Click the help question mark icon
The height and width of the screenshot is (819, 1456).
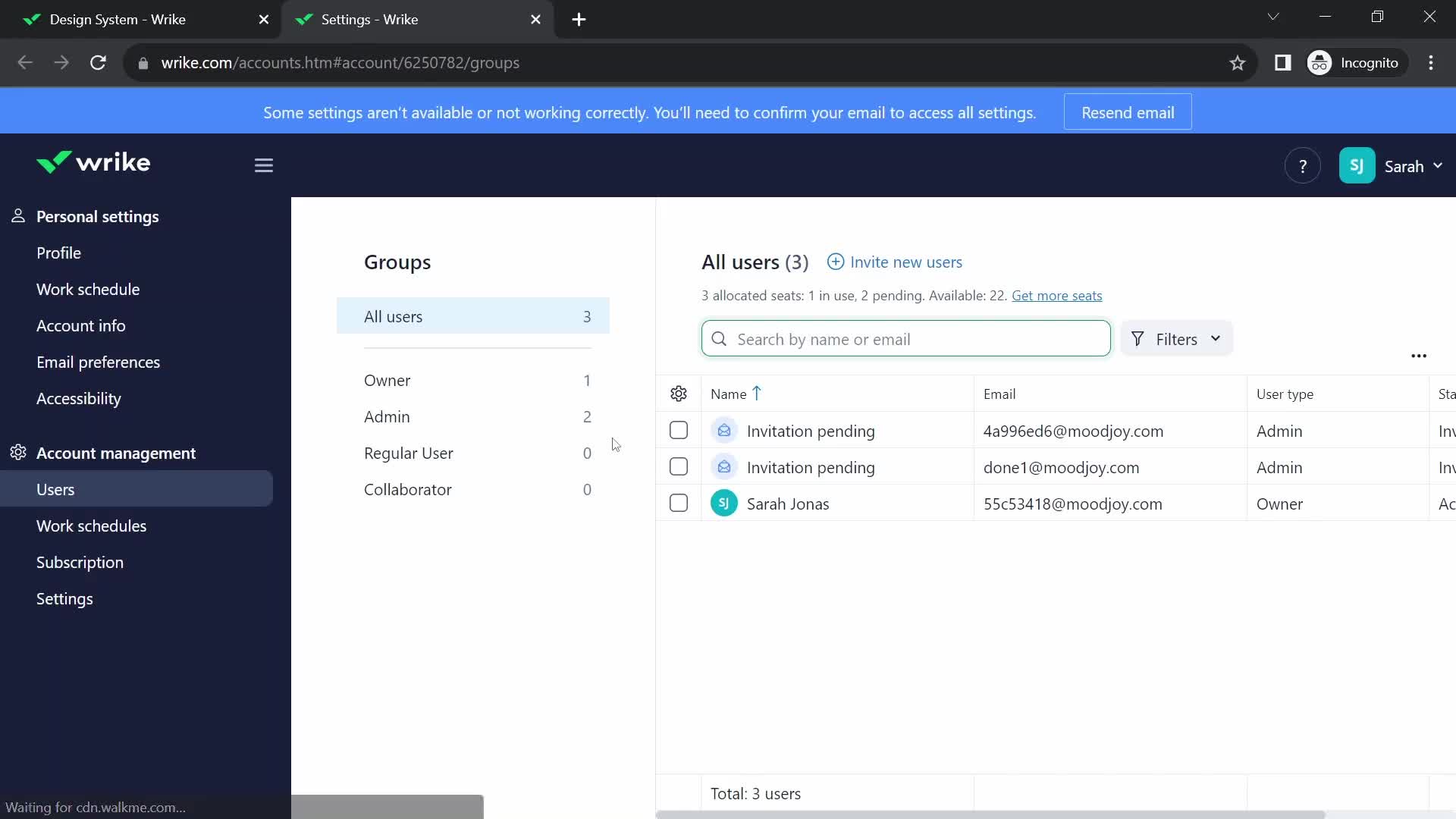click(x=1303, y=165)
